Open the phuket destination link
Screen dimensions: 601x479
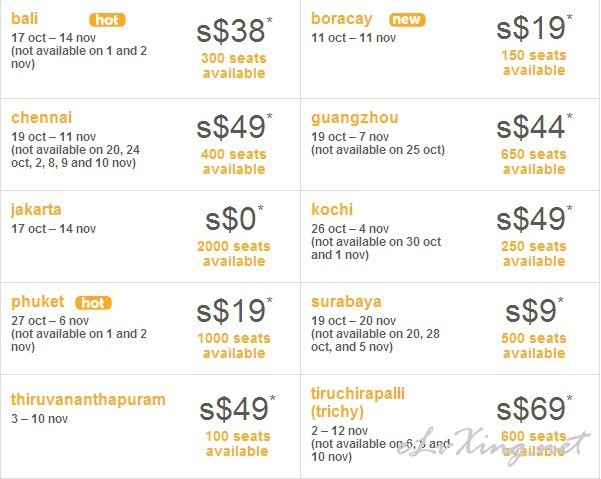tap(38, 302)
